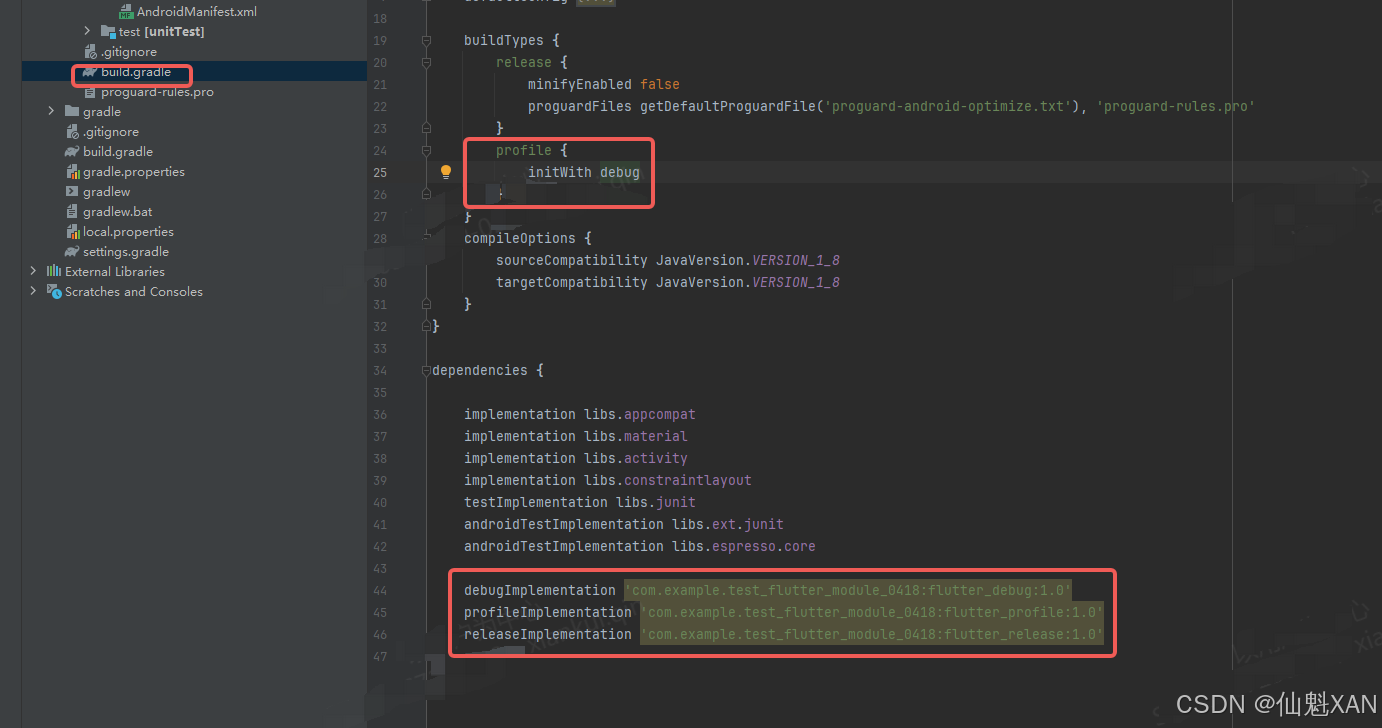Viewport: 1382px width, 728px height.
Task: Click the gradle folder icon
Action: pos(72,112)
